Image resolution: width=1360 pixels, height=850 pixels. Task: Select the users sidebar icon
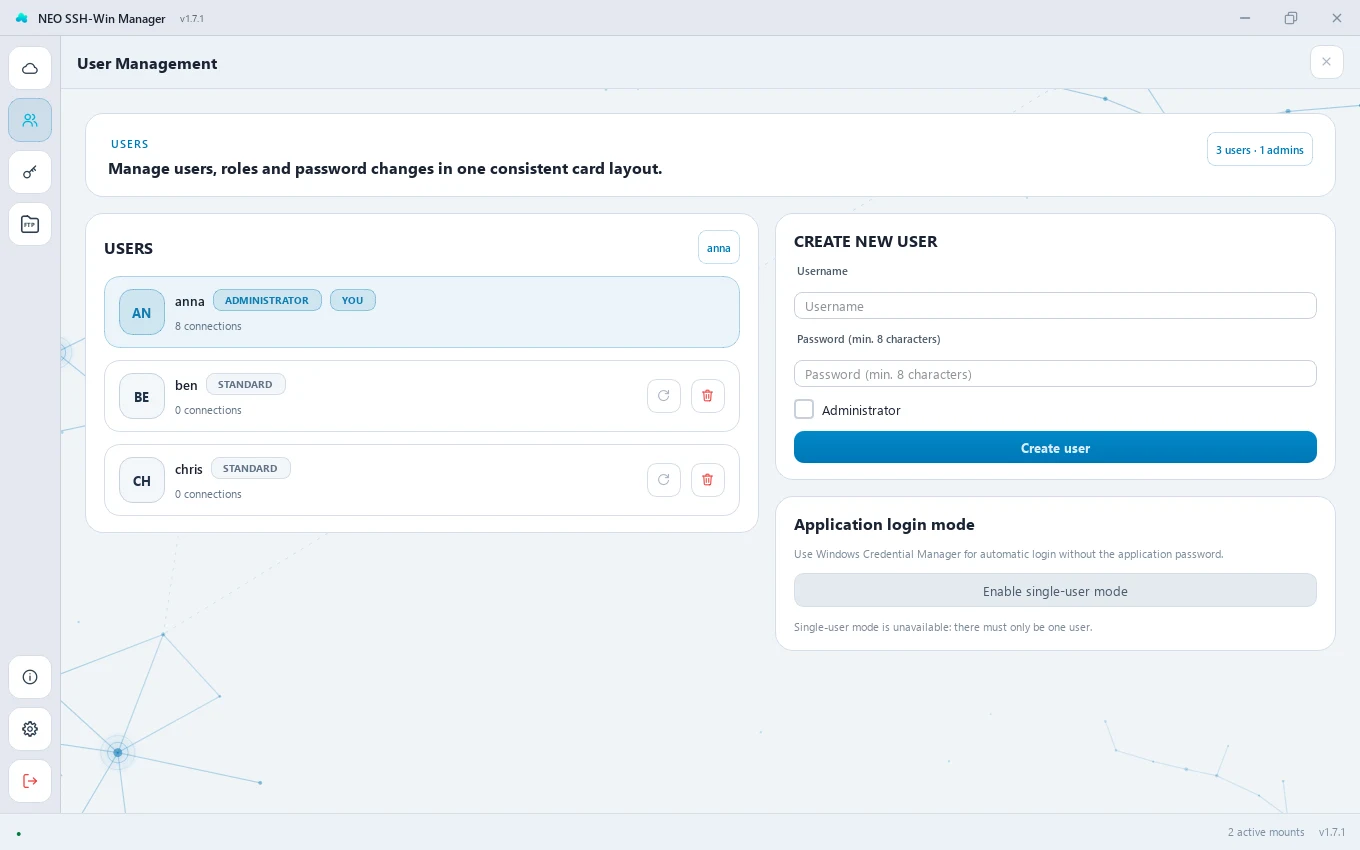[30, 120]
